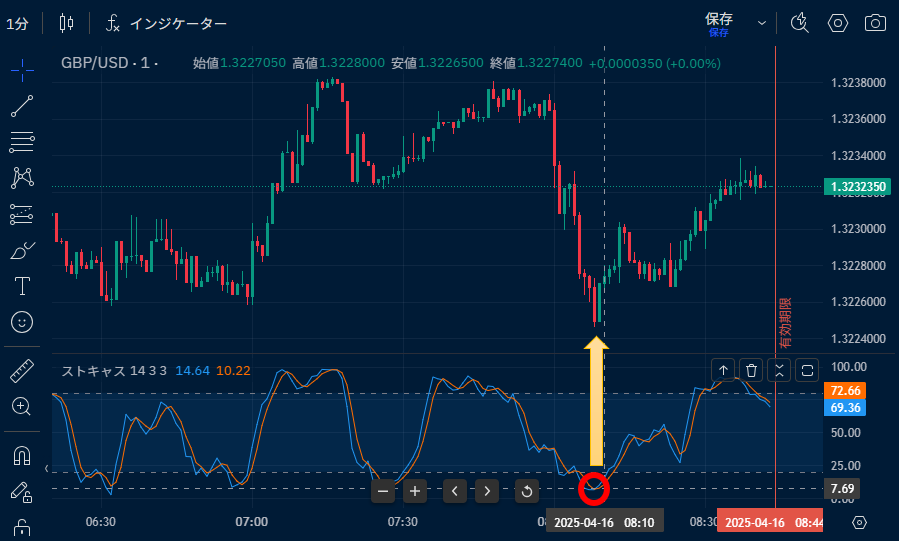Delete the stochastic indicator pane
This screenshot has height=541, width=899.
(751, 370)
